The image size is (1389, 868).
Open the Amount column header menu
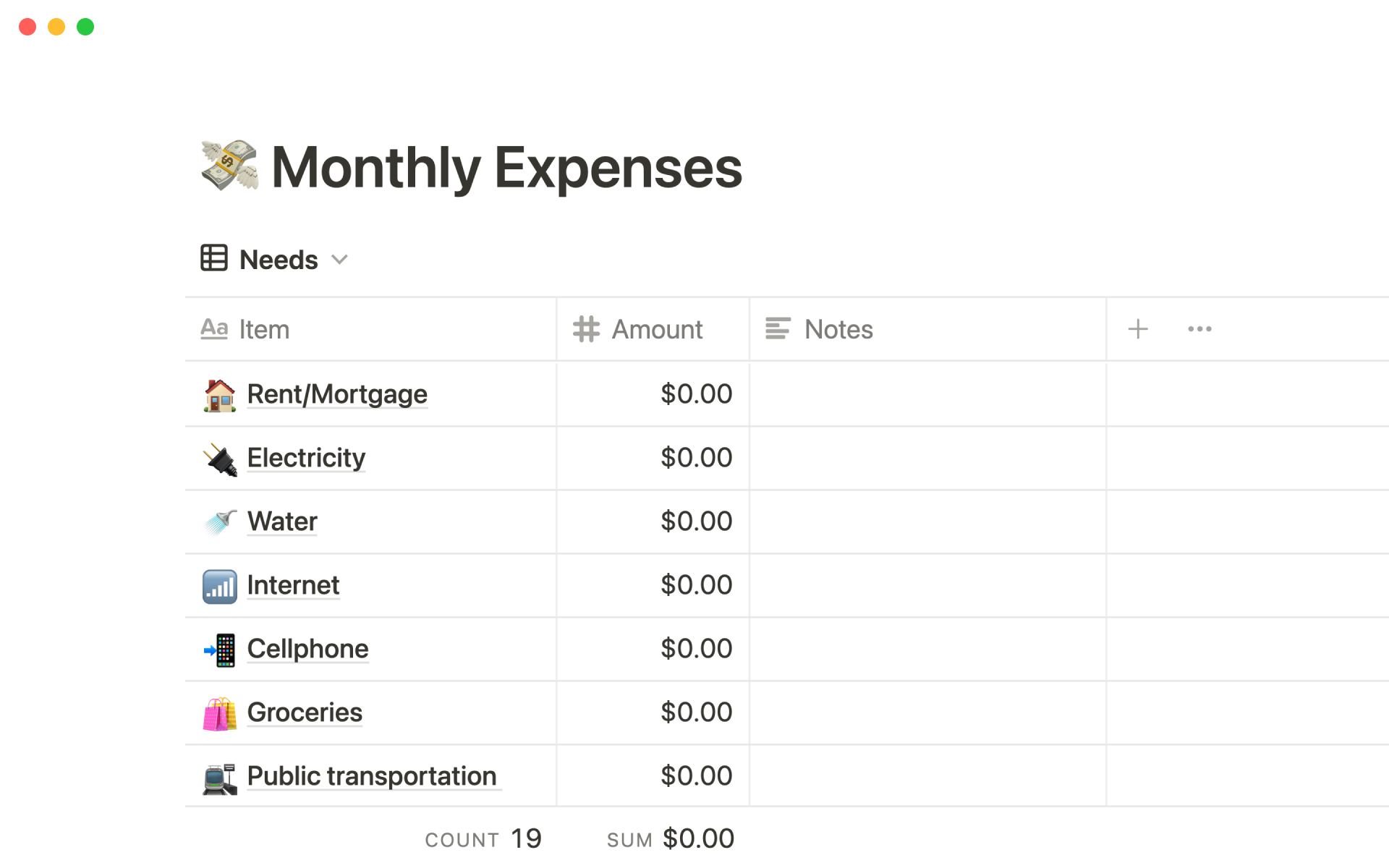click(x=656, y=329)
